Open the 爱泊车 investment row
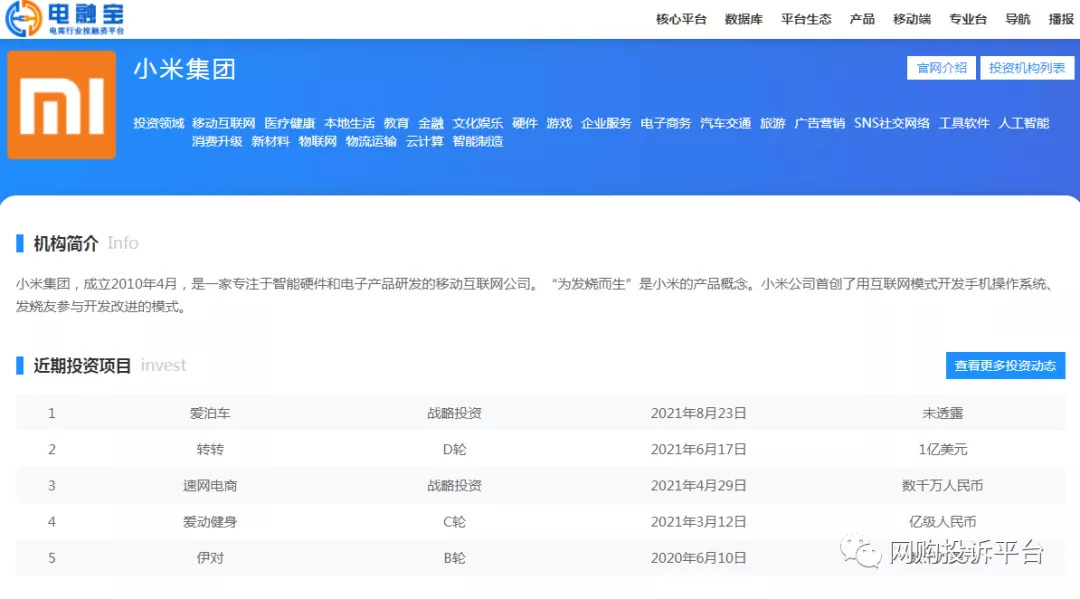Viewport: 1080px width, 599px height. 540,413
